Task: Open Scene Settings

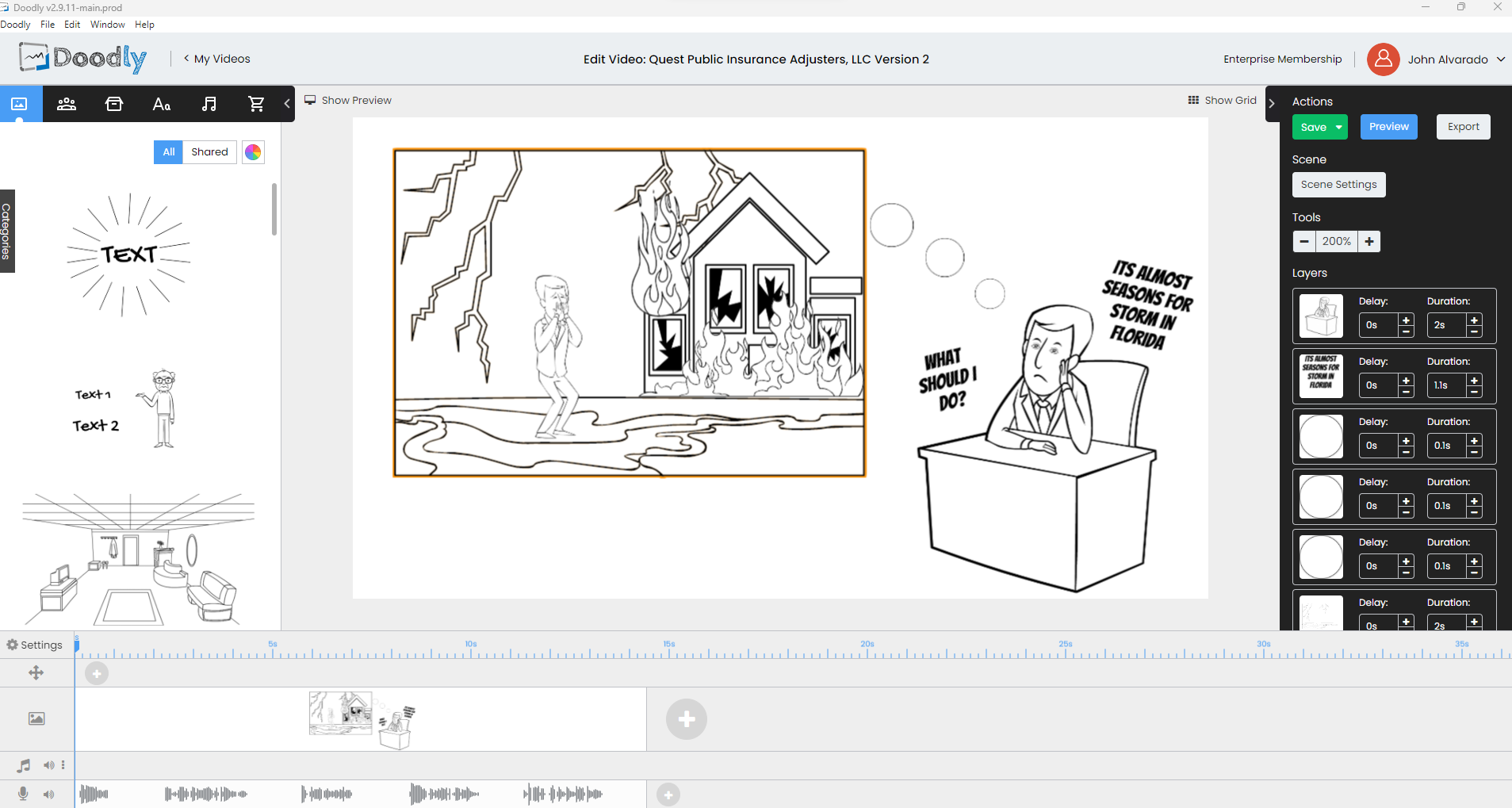Action: [1339, 185]
